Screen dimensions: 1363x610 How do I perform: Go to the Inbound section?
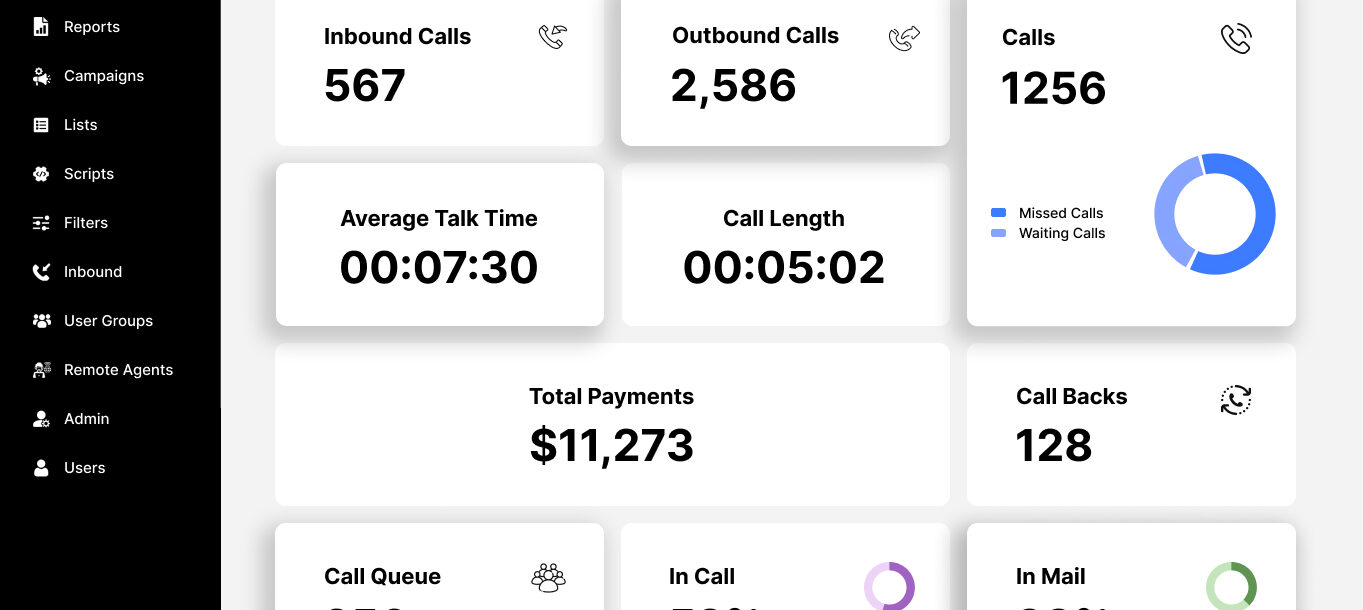92,272
